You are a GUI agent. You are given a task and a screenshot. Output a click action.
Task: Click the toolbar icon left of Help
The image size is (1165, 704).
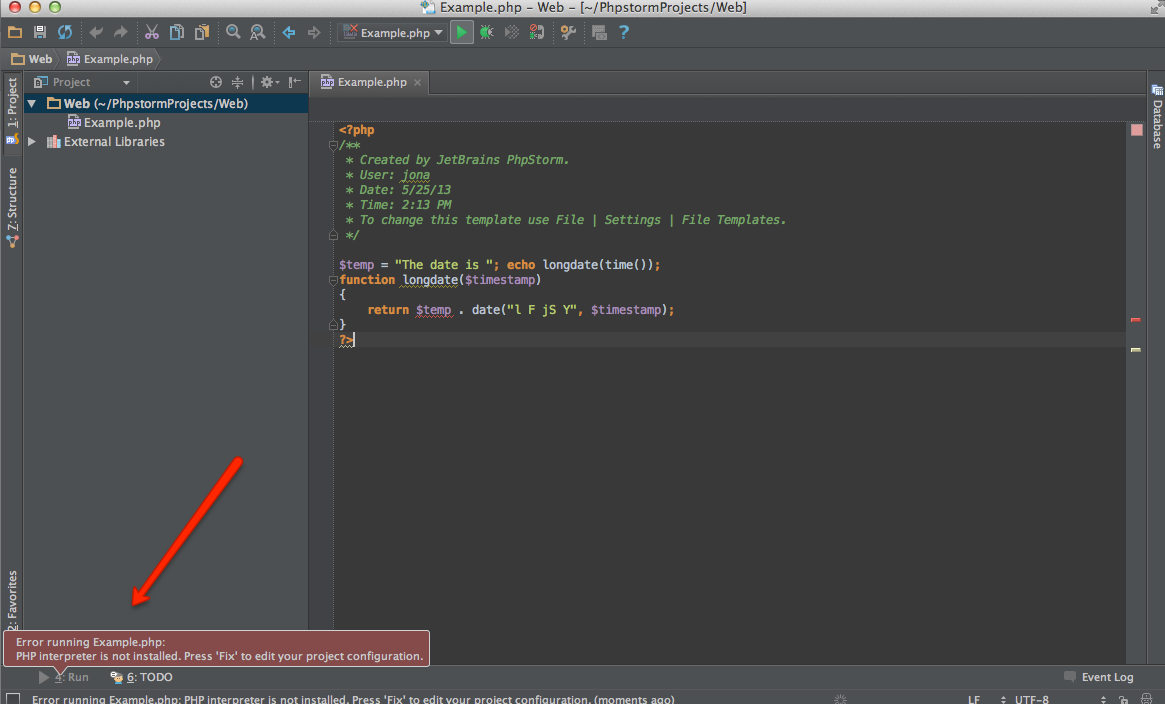(x=600, y=33)
